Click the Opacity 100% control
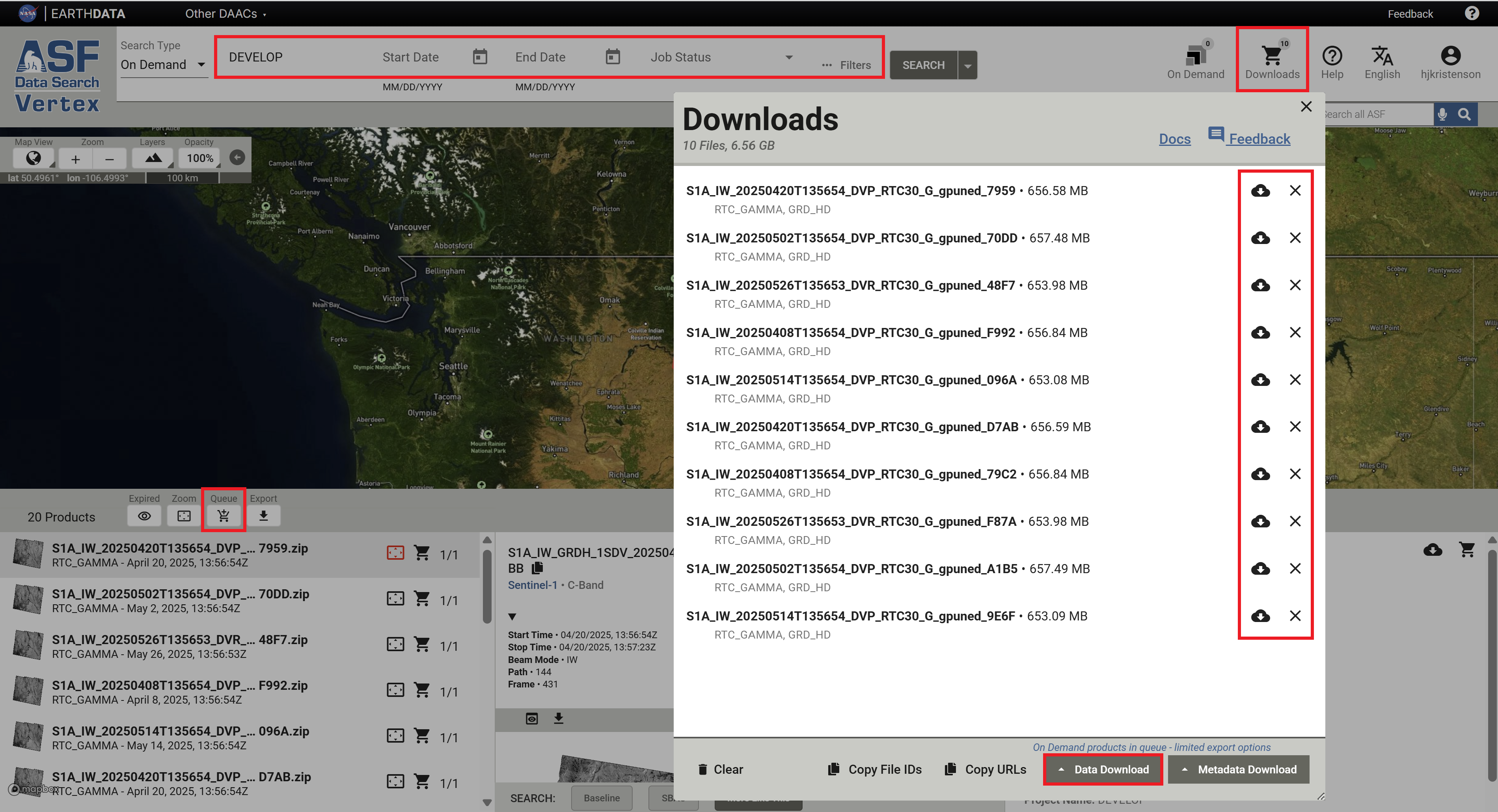 (200, 158)
